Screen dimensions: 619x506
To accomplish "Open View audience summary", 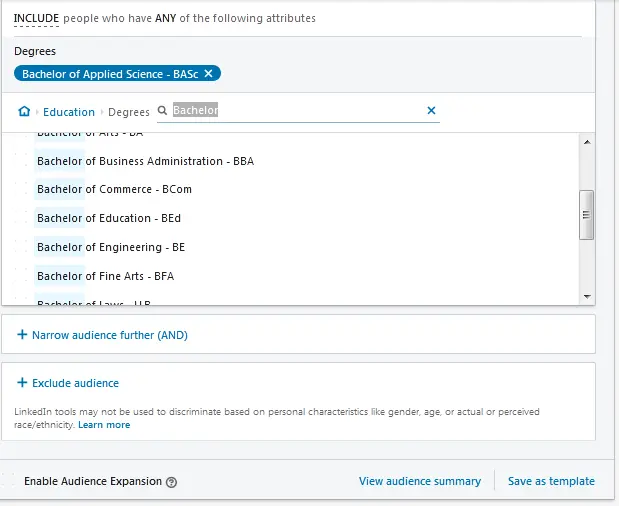I will (x=419, y=481).
